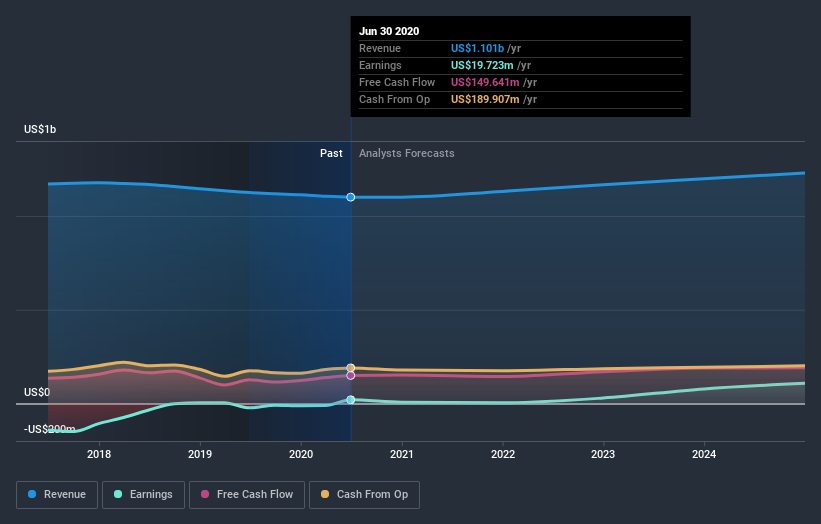Click the US$1.101b revenue value in tooltip
This screenshot has height=524, width=821.
click(478, 49)
